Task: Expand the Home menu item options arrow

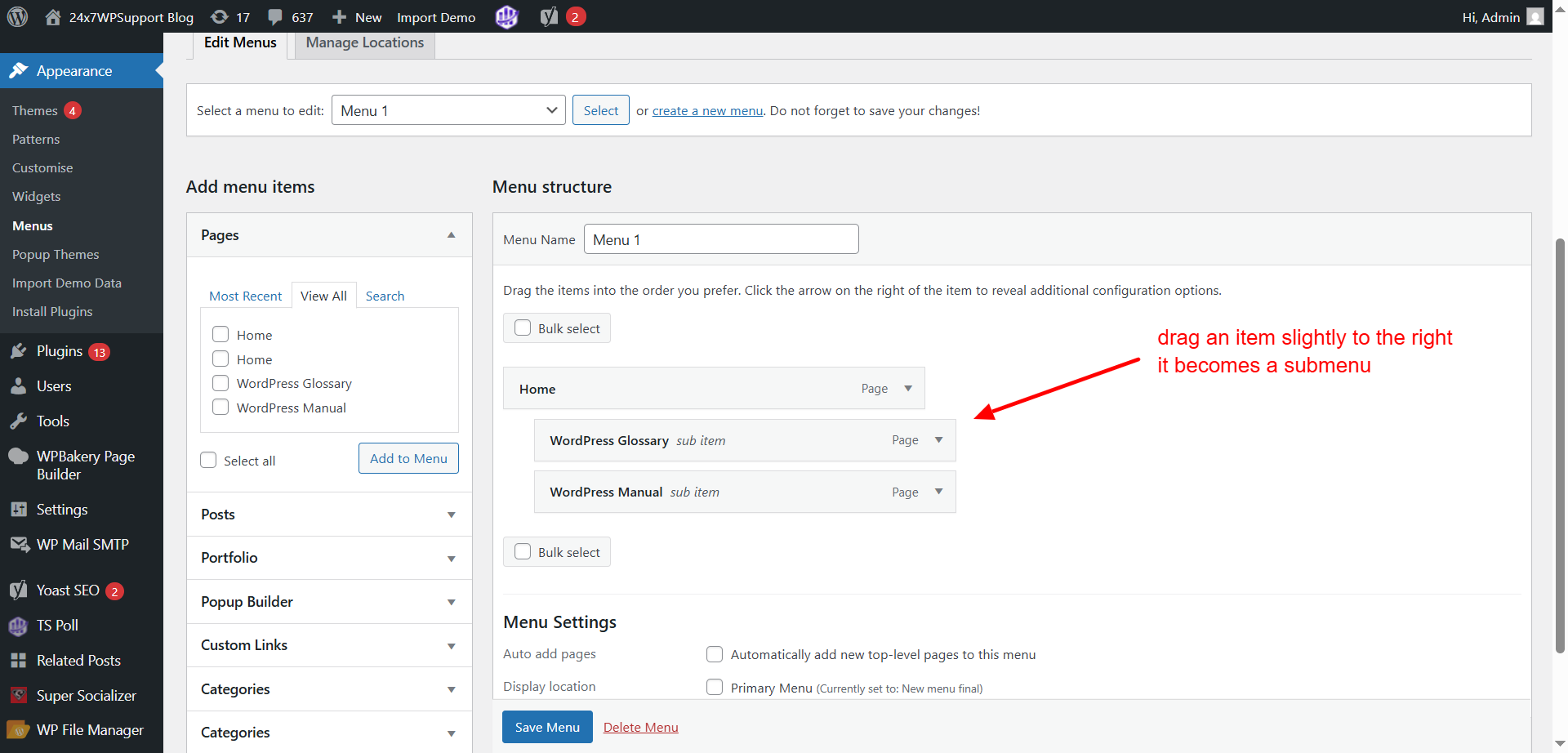Action: coord(908,389)
